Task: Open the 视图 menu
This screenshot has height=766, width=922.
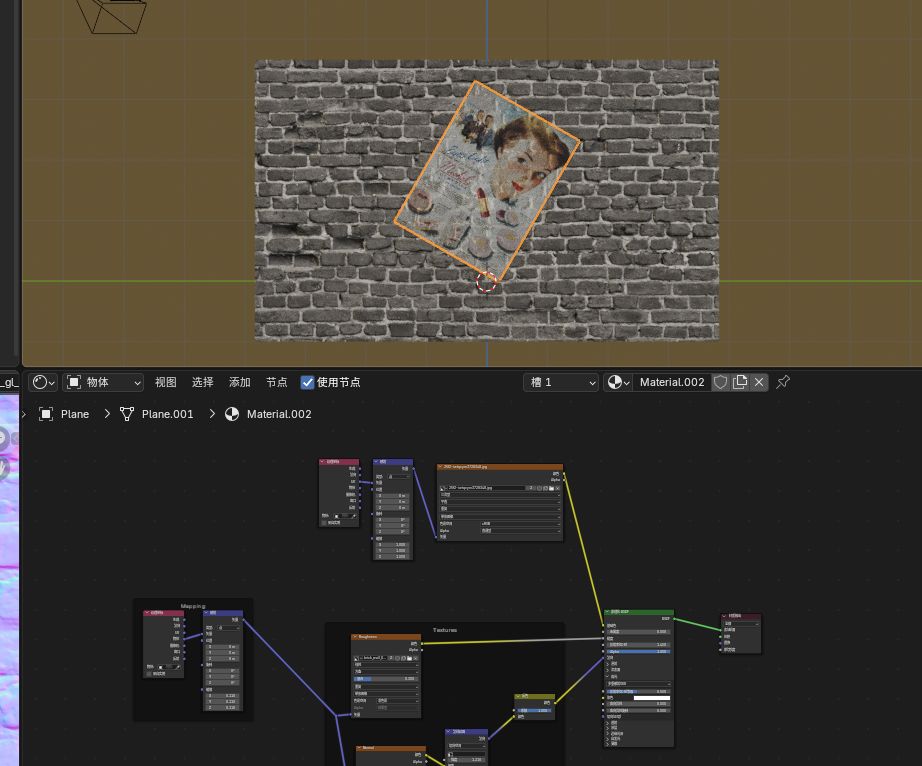Action: click(x=165, y=383)
